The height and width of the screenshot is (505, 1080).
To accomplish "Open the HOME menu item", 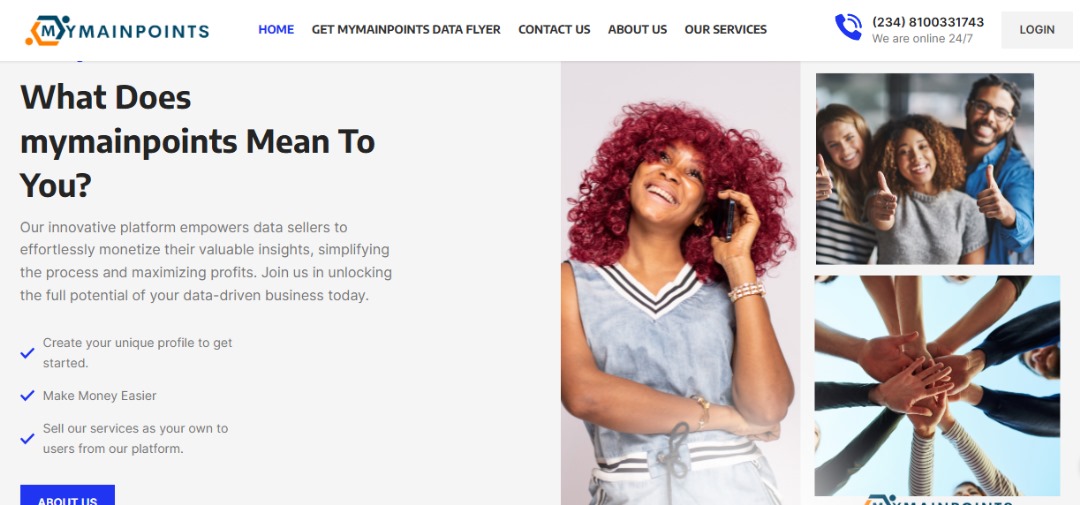I will pyautogui.click(x=276, y=30).
